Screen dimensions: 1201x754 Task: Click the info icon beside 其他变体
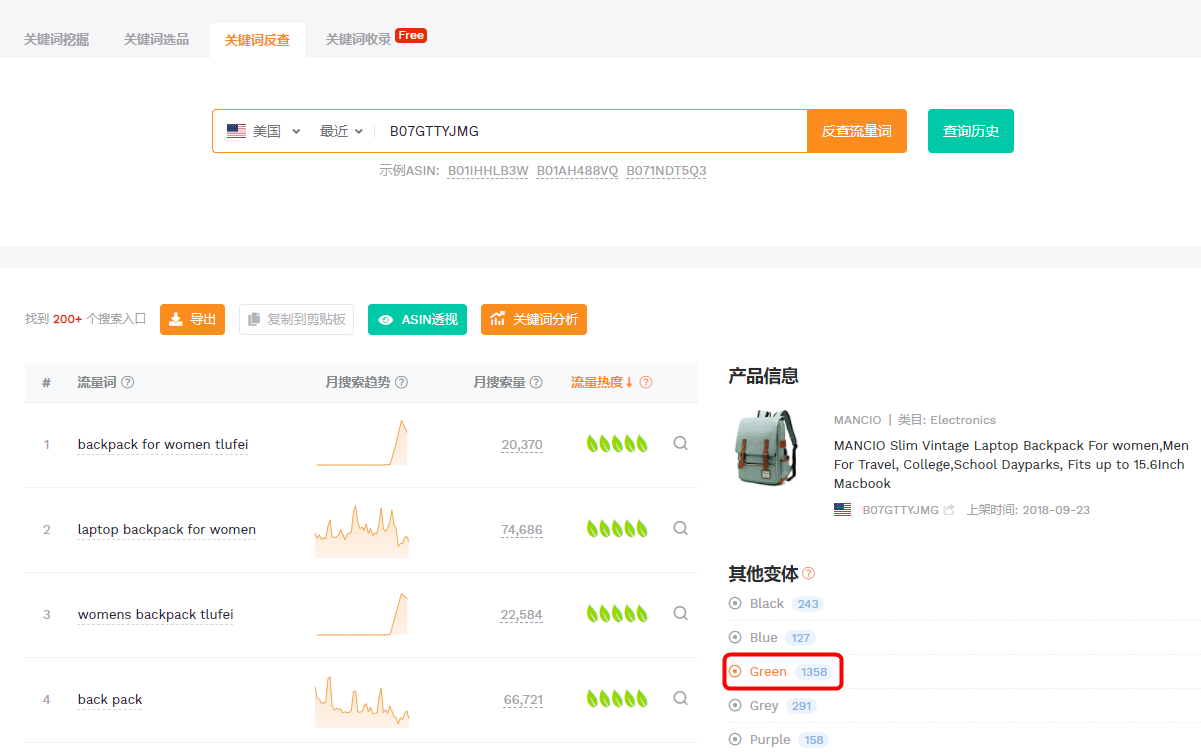click(x=808, y=573)
